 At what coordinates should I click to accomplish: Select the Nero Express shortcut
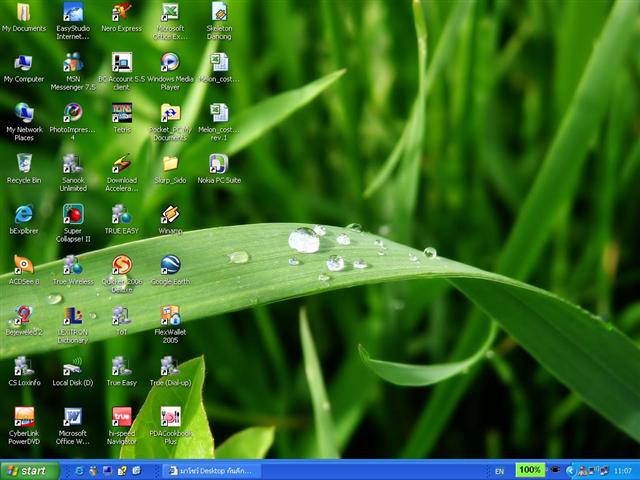pos(122,12)
